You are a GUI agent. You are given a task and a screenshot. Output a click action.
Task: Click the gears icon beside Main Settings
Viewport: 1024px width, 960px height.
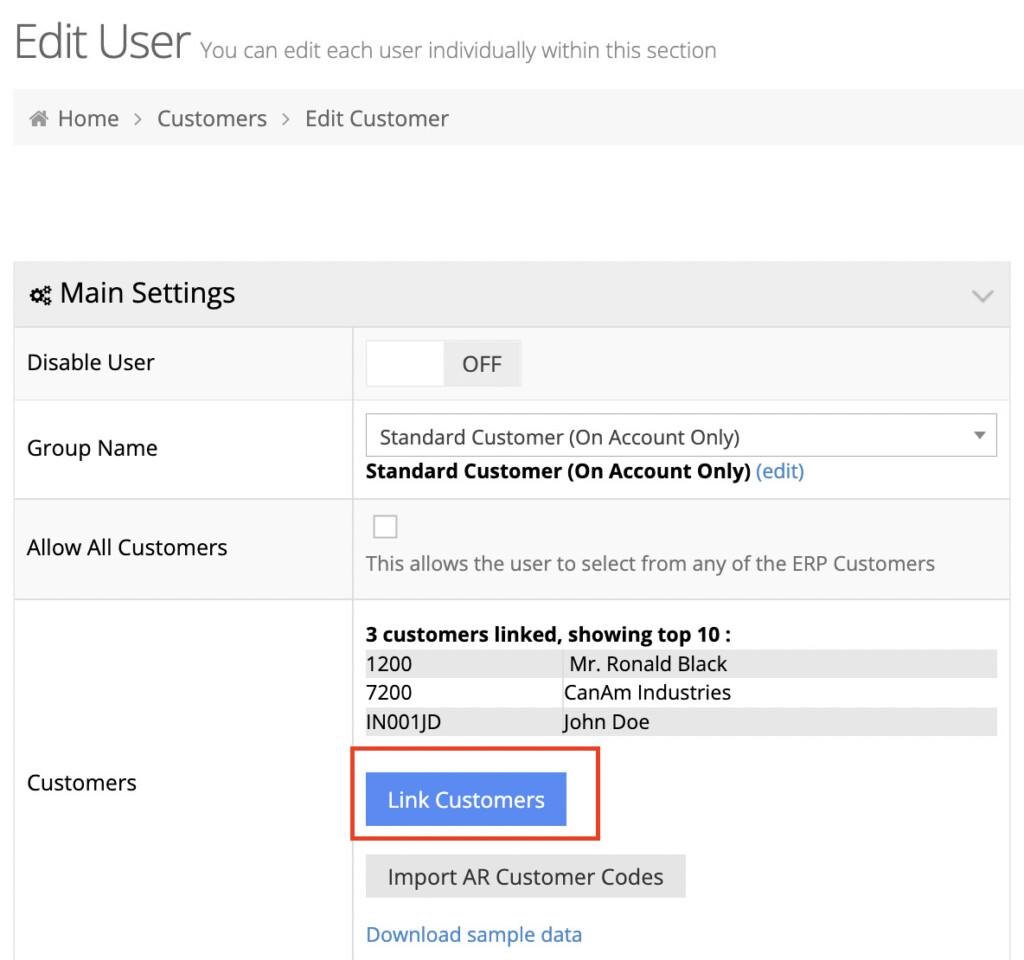(40, 295)
